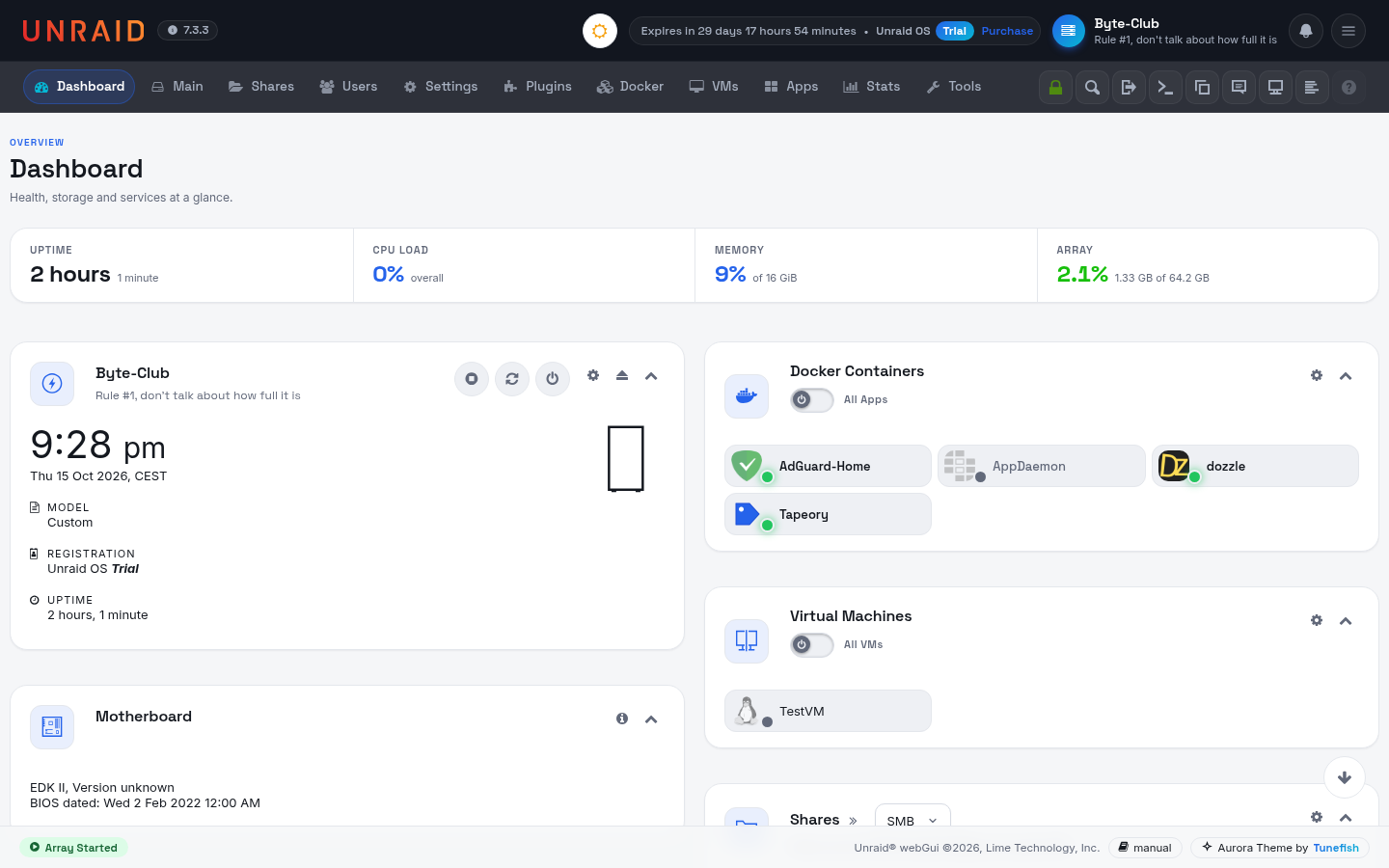Show Motherboard info icon
This screenshot has height=868, width=1389.
point(622,719)
